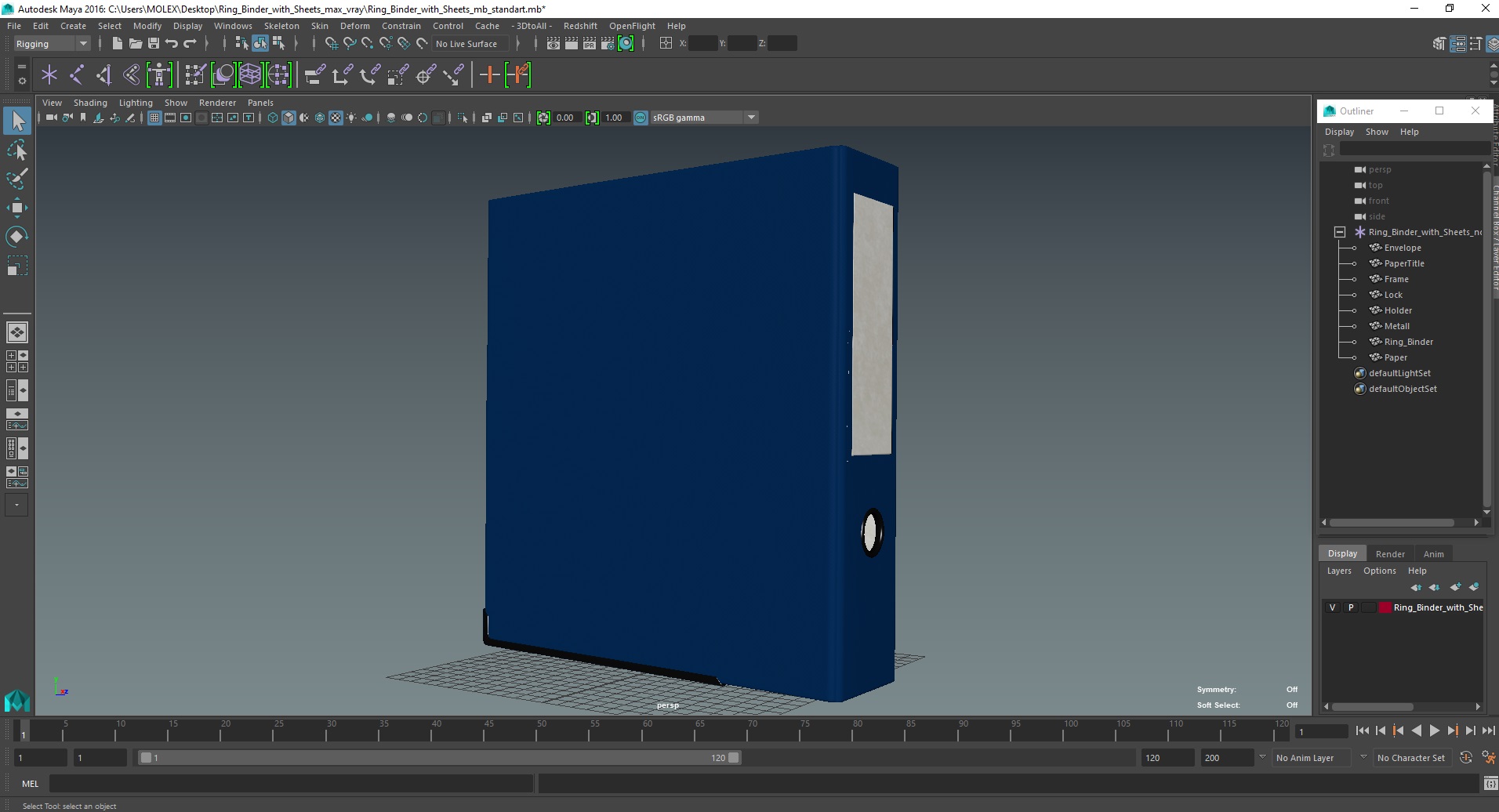Toggle color management sRGB icon
This screenshot has width=1499, height=812.
click(x=641, y=118)
